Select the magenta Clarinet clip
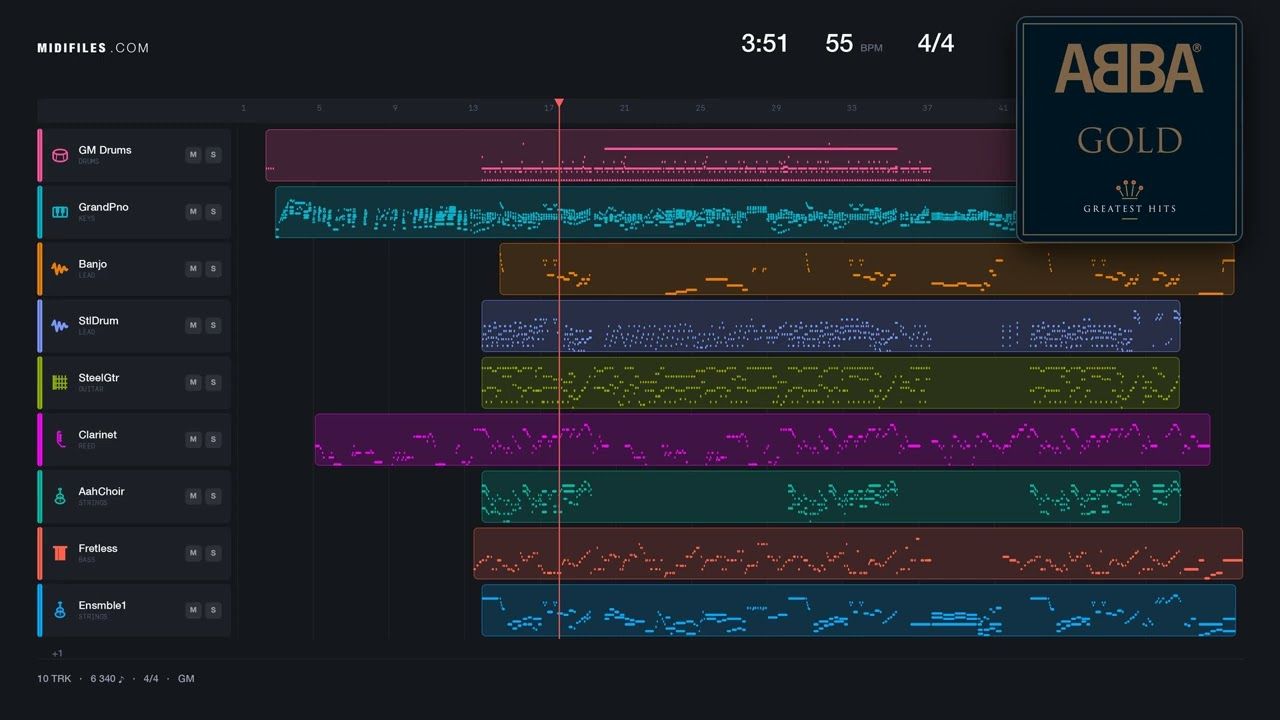1280x720 pixels. coord(762,440)
